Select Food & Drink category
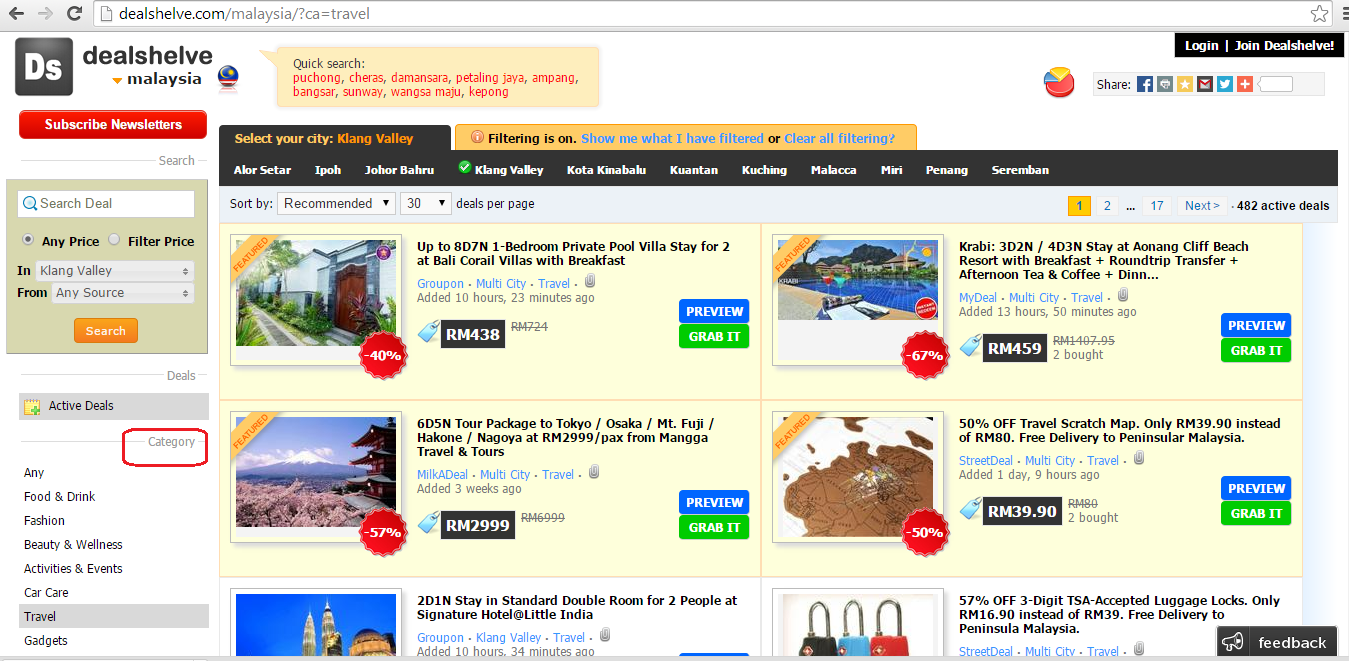The image size is (1349, 661). coord(60,496)
